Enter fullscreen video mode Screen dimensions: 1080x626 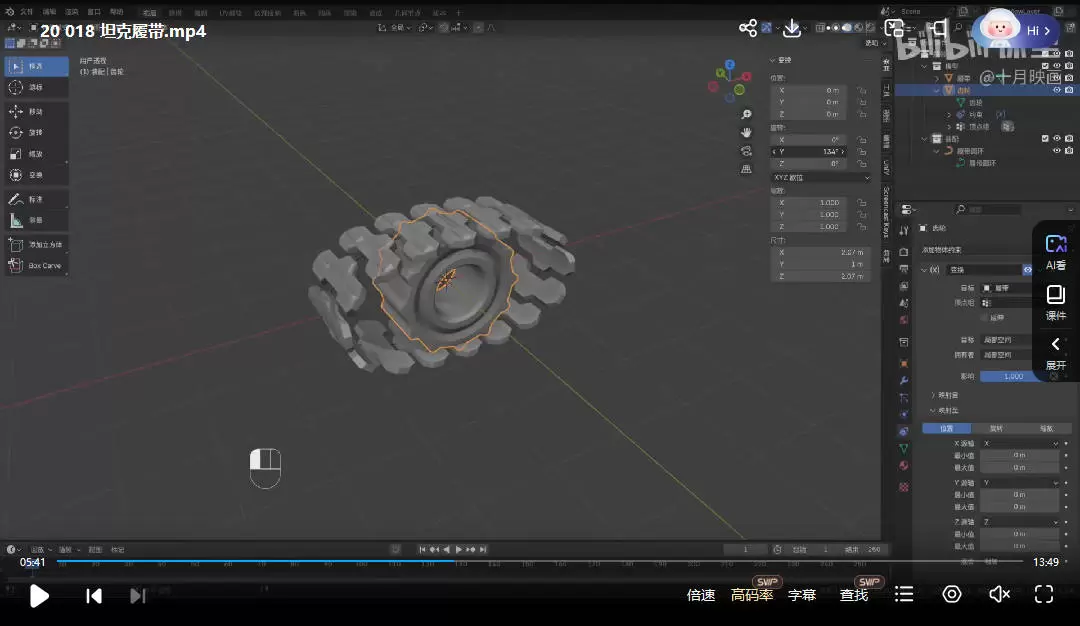pyautogui.click(x=1044, y=594)
